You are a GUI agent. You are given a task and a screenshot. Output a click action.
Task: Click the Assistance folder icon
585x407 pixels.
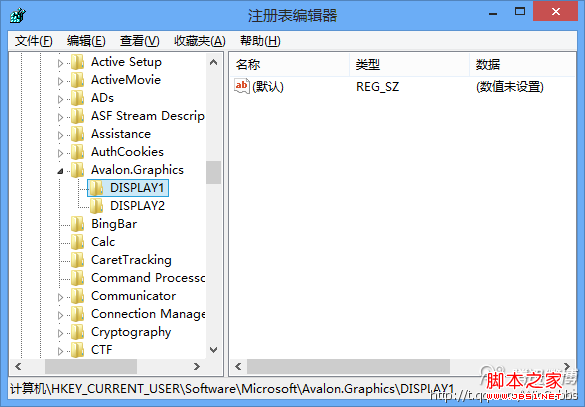pyautogui.click(x=78, y=134)
